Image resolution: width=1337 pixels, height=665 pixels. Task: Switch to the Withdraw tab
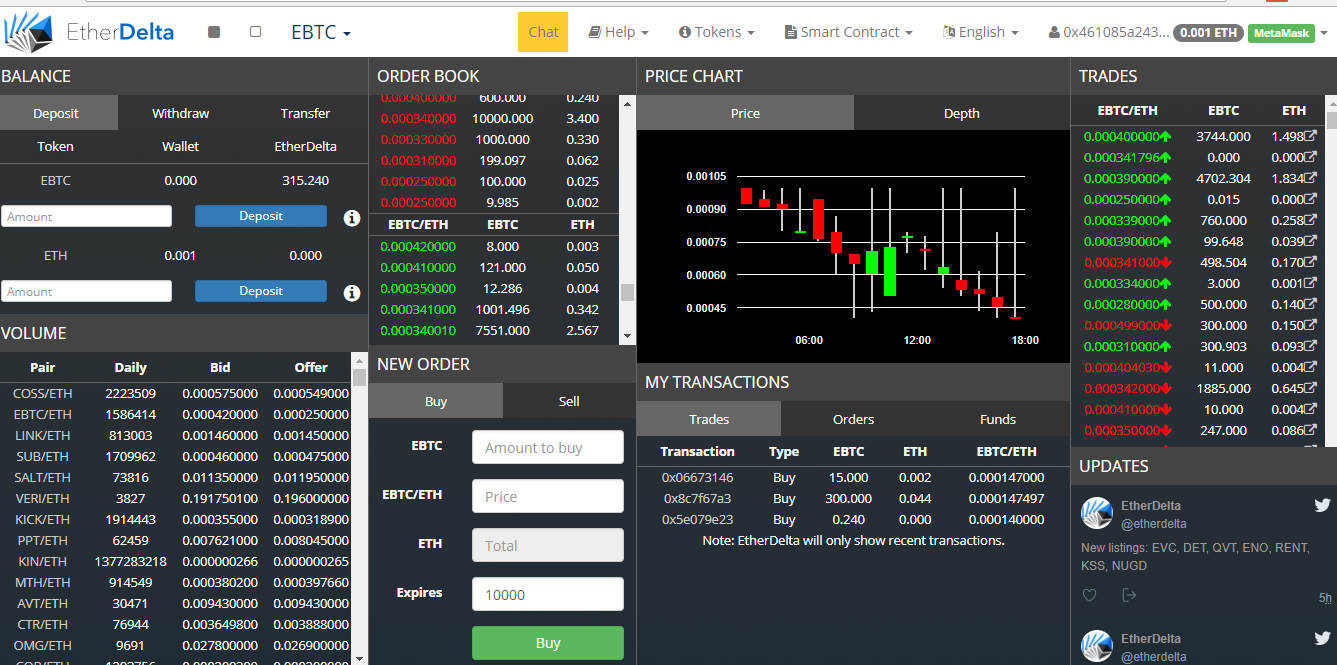181,113
